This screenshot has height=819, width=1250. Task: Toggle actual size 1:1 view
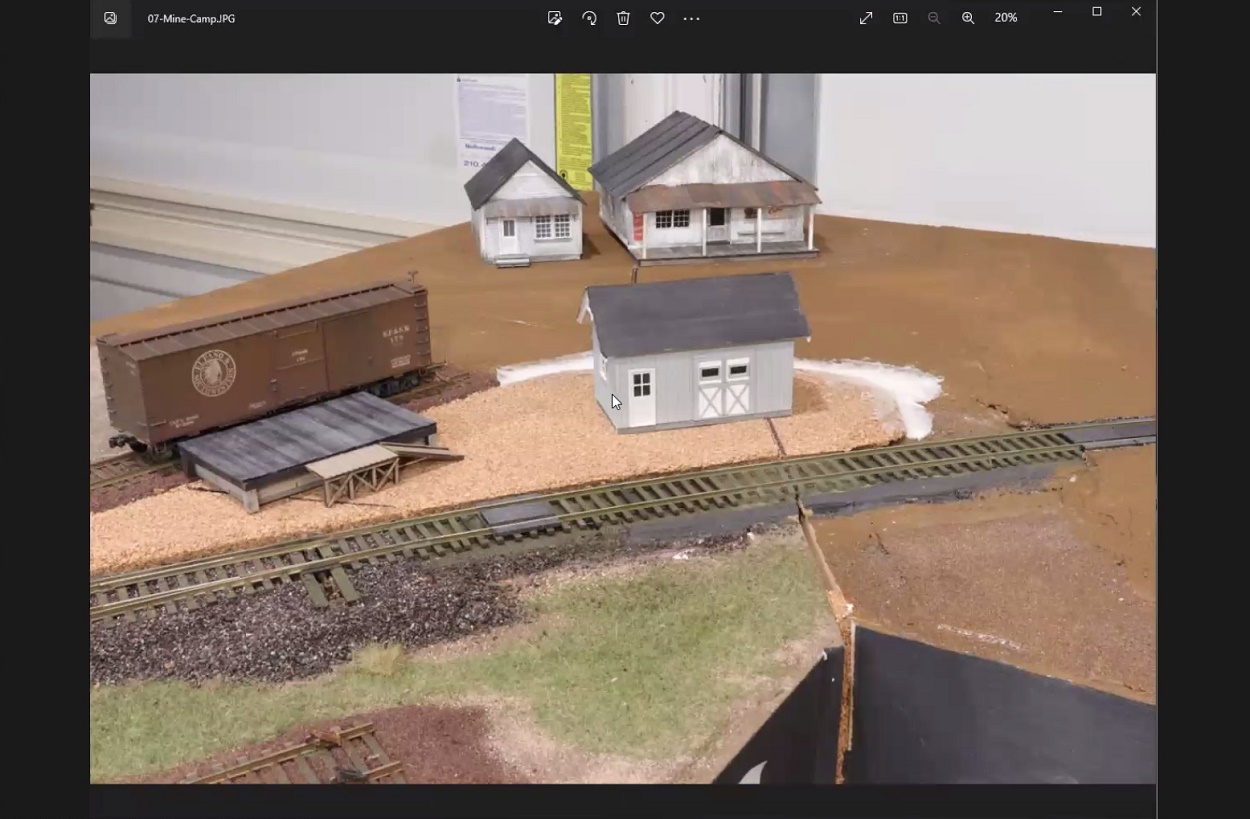(900, 18)
